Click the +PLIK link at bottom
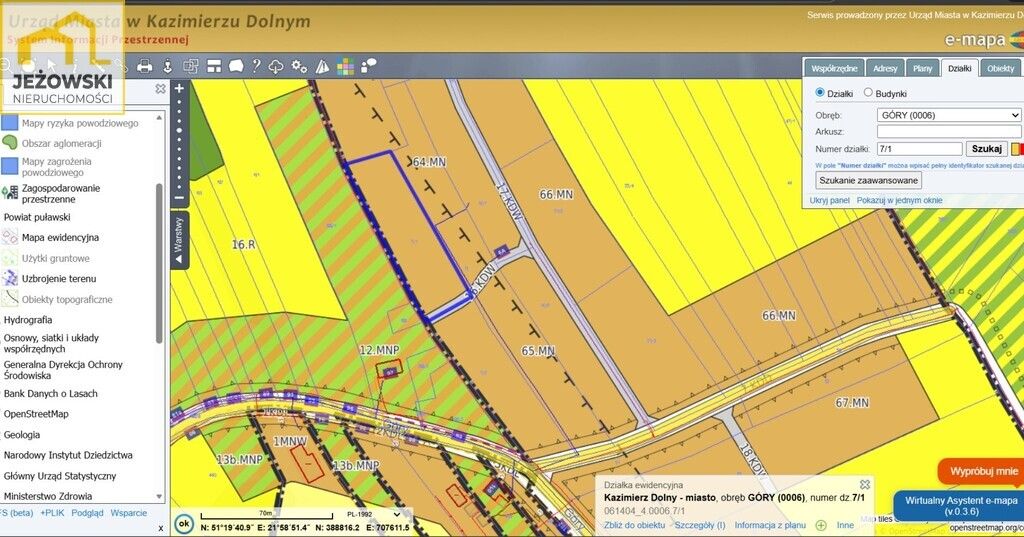Screen dimensions: 1024x537 [x=52, y=513]
